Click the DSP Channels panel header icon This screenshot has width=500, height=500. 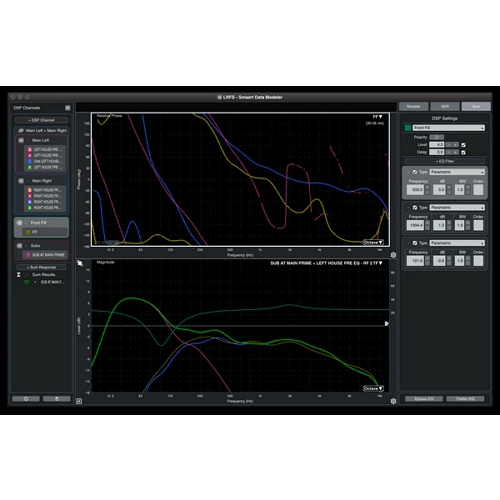pyautogui.click(x=68, y=108)
